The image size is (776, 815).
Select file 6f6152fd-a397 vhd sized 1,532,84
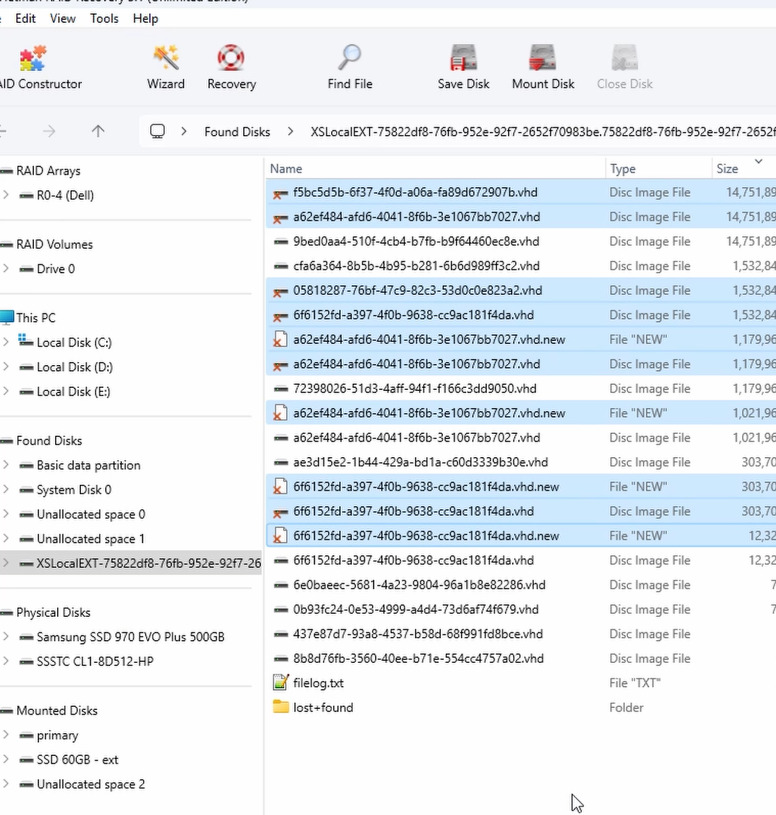521,315
